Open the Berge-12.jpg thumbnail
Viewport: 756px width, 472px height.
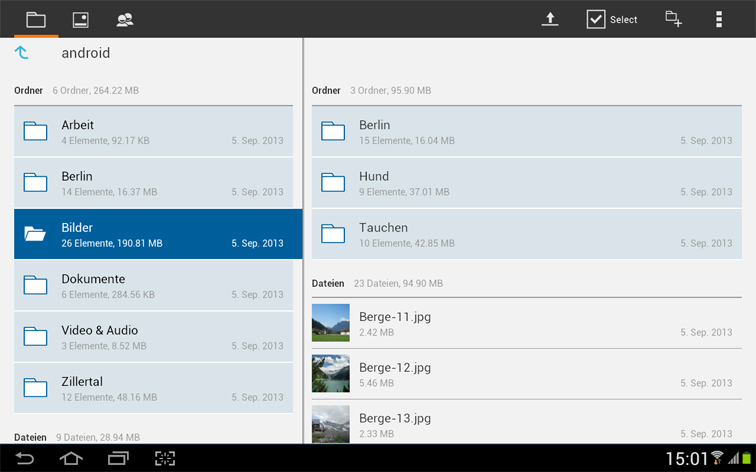point(331,374)
